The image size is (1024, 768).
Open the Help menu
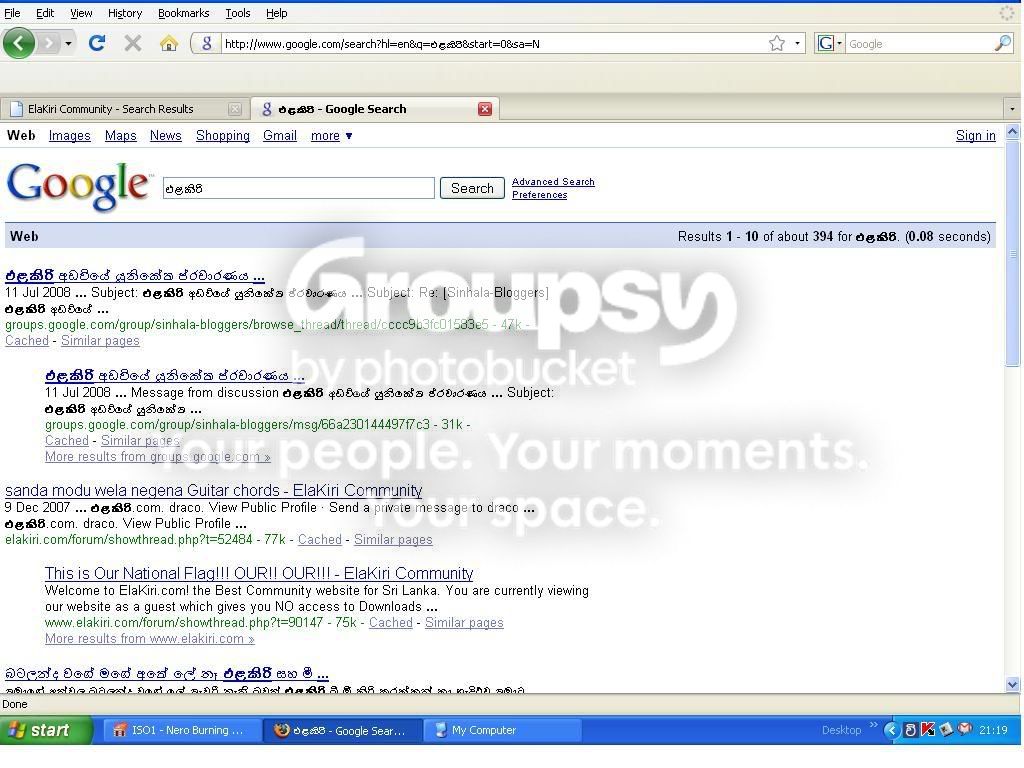click(x=276, y=13)
